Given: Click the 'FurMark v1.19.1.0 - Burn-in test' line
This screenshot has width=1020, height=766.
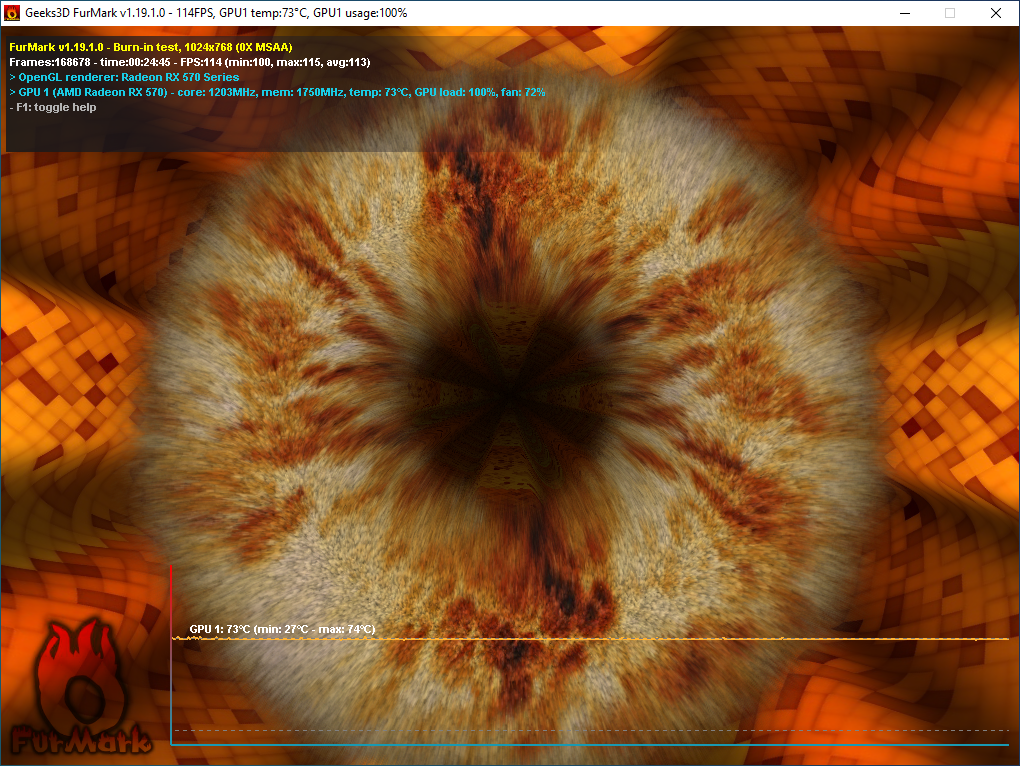Looking at the screenshot, I should pyautogui.click(x=151, y=47).
